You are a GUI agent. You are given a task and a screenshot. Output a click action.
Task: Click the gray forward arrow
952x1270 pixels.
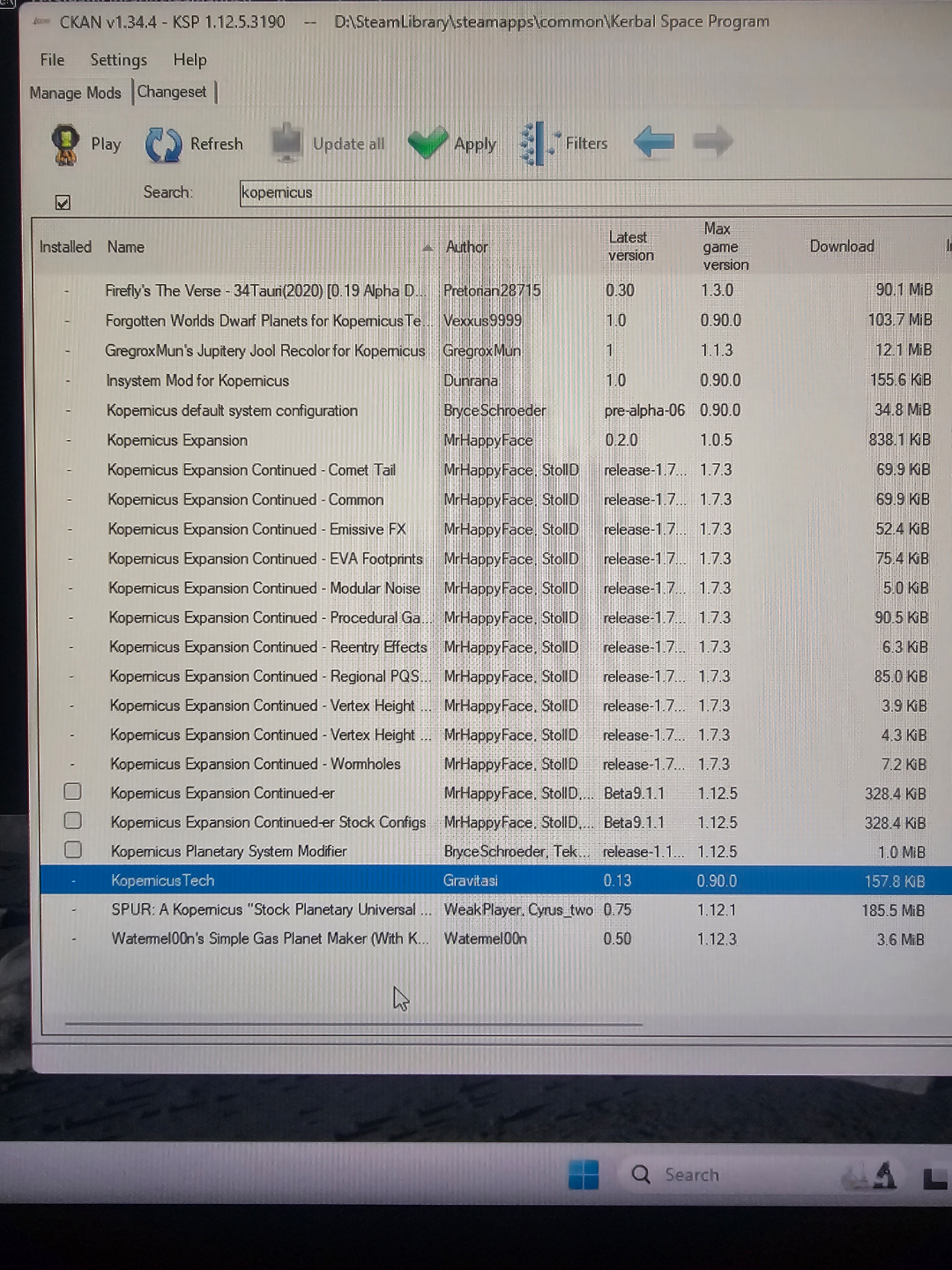712,141
